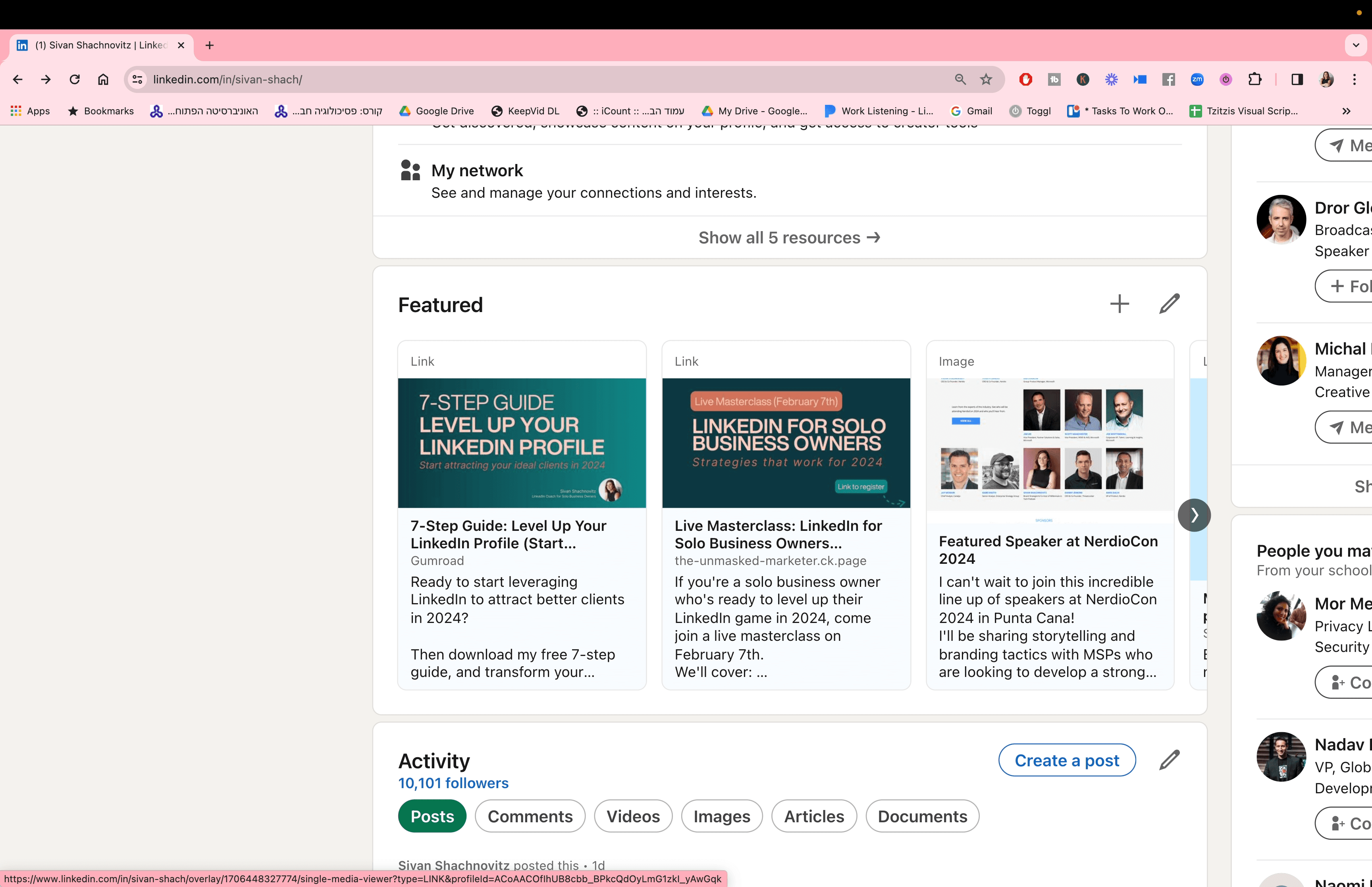
Task: Message Michal with the Message button
Action: tap(1344, 427)
